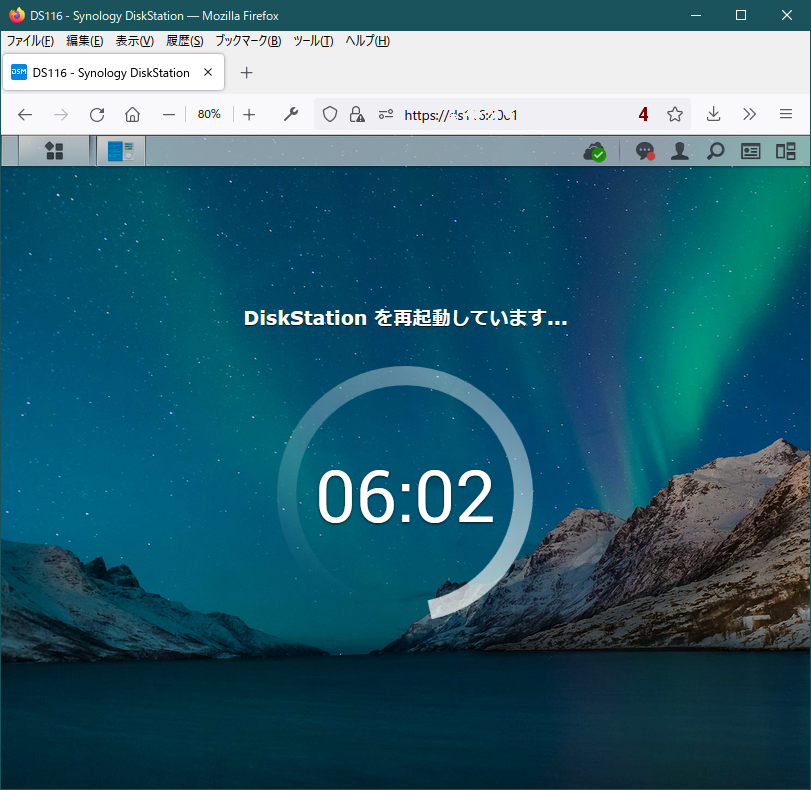Reset the 80% zoom level
This screenshot has height=790, width=811.
coord(209,114)
